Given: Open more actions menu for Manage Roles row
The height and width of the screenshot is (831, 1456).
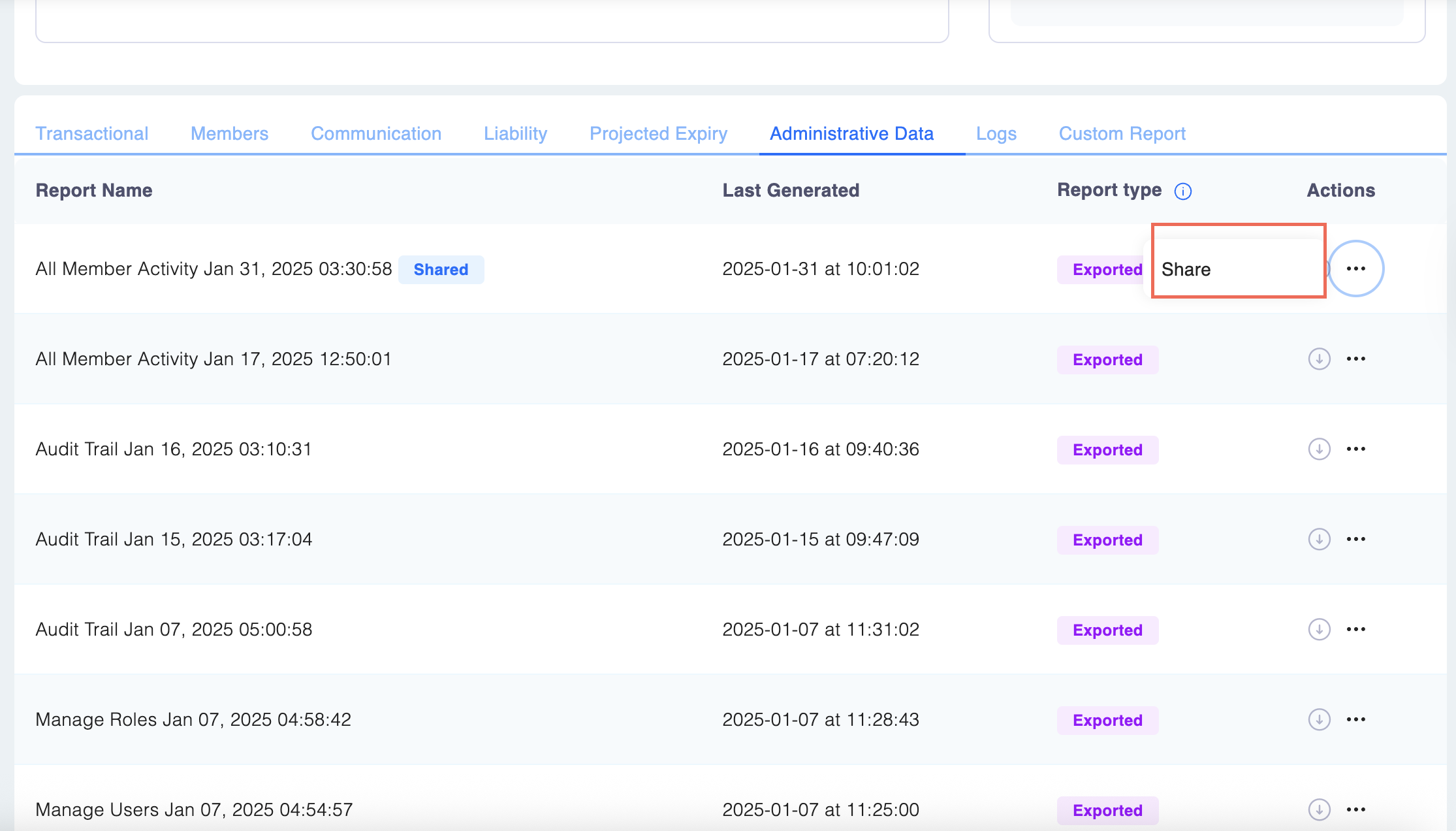Looking at the screenshot, I should point(1355,720).
